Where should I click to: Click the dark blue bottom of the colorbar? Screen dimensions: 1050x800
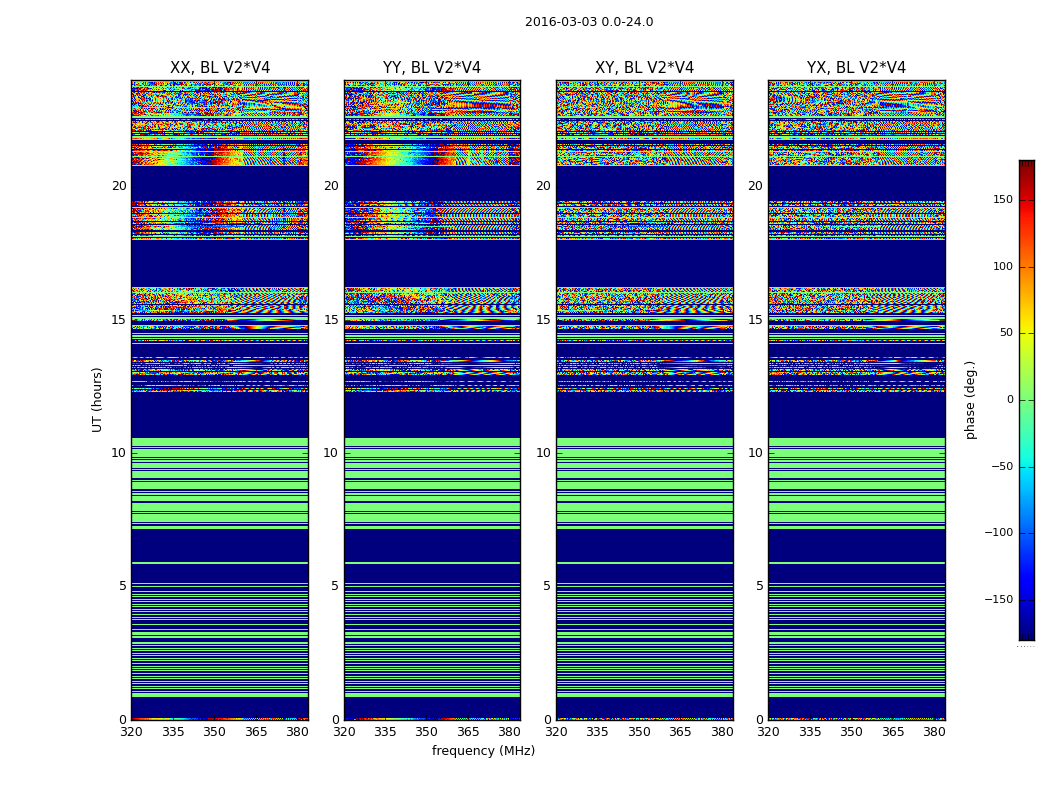[1026, 632]
